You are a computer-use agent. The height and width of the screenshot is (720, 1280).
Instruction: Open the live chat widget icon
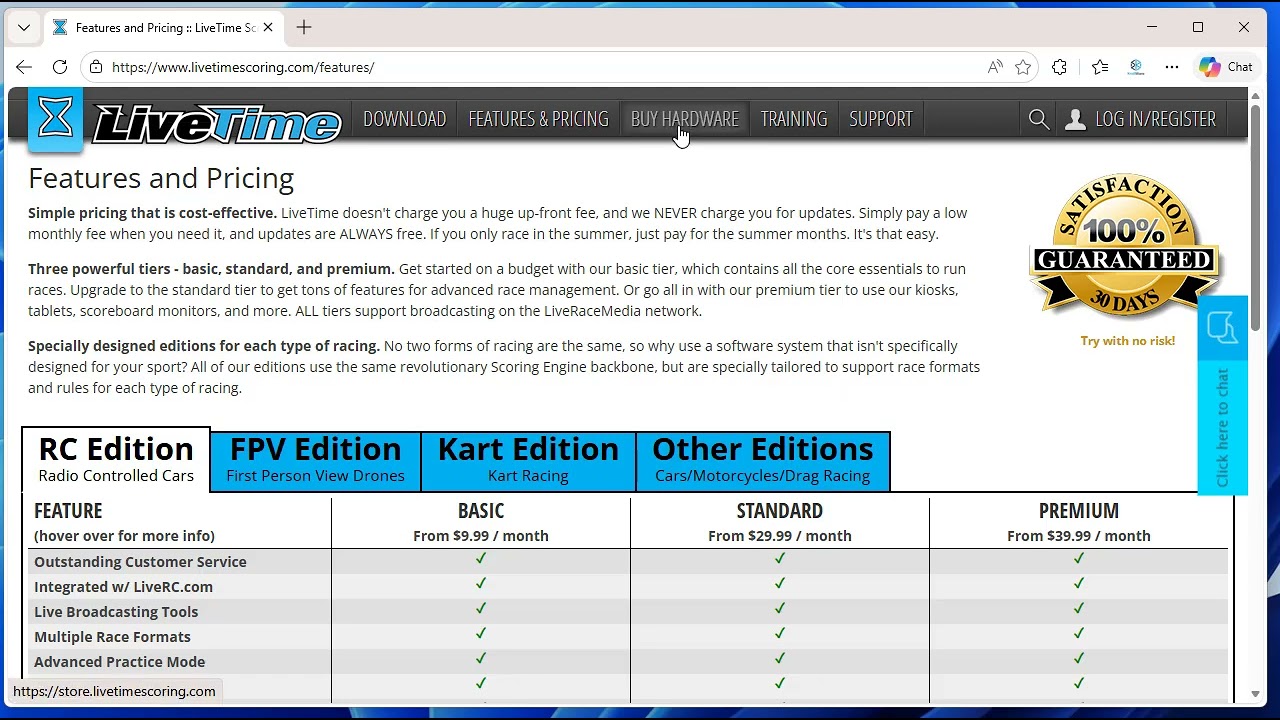[x=1222, y=328]
